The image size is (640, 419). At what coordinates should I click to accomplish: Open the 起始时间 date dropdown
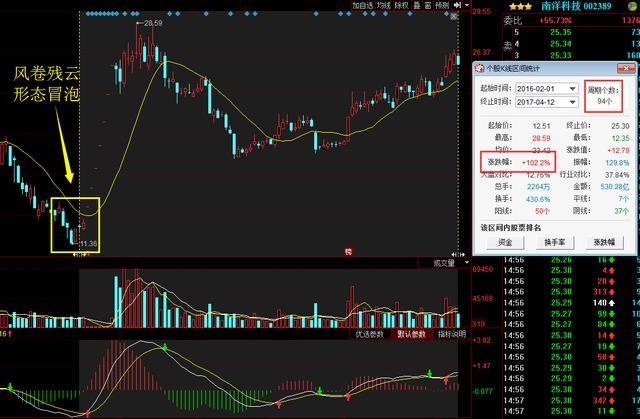click(572, 89)
